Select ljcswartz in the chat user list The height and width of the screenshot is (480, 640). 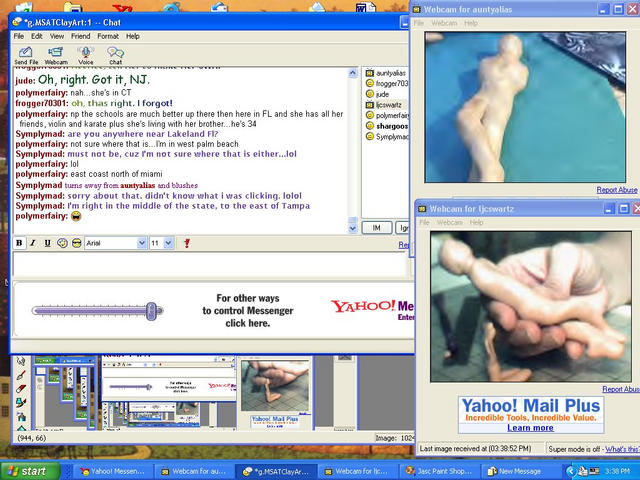pyautogui.click(x=386, y=105)
